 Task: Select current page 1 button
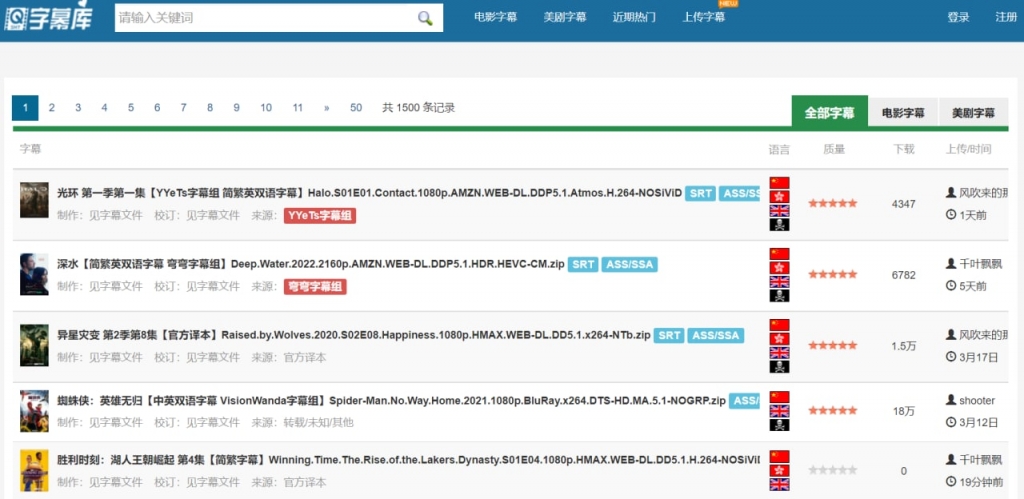coord(25,108)
